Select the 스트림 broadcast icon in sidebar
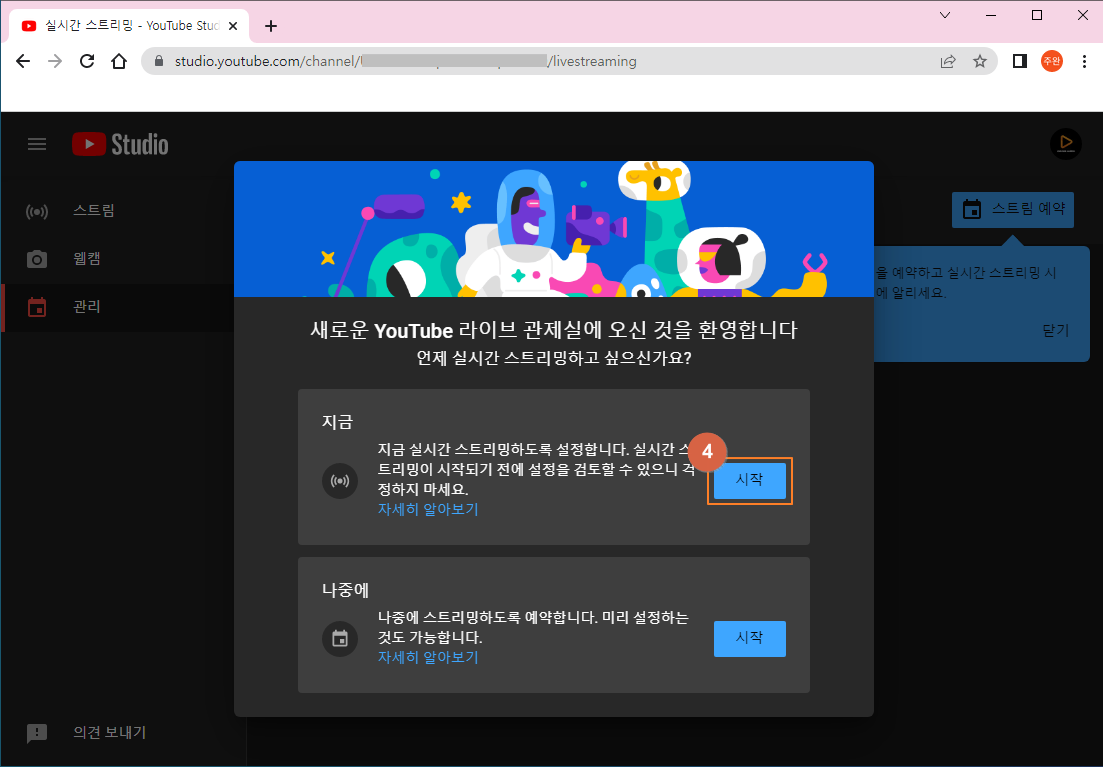Viewport: 1103px width, 767px height. coord(37,211)
